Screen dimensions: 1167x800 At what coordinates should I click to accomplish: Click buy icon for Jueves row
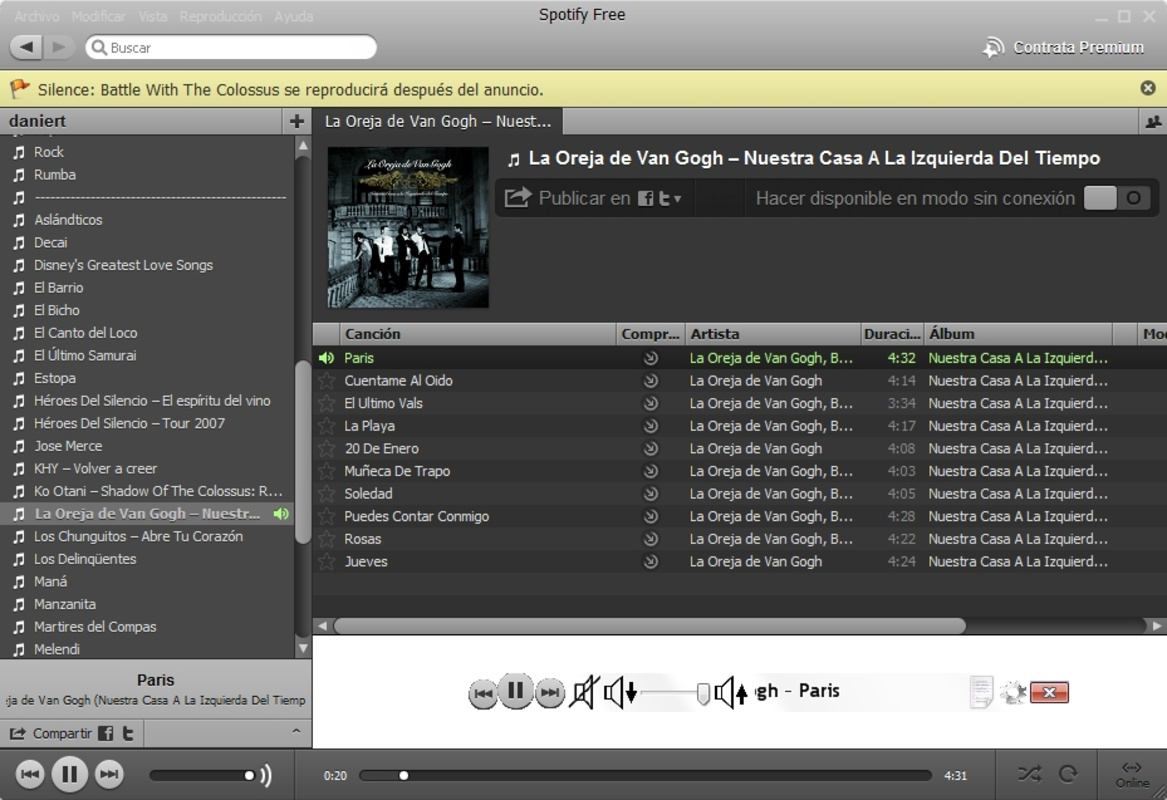point(650,561)
